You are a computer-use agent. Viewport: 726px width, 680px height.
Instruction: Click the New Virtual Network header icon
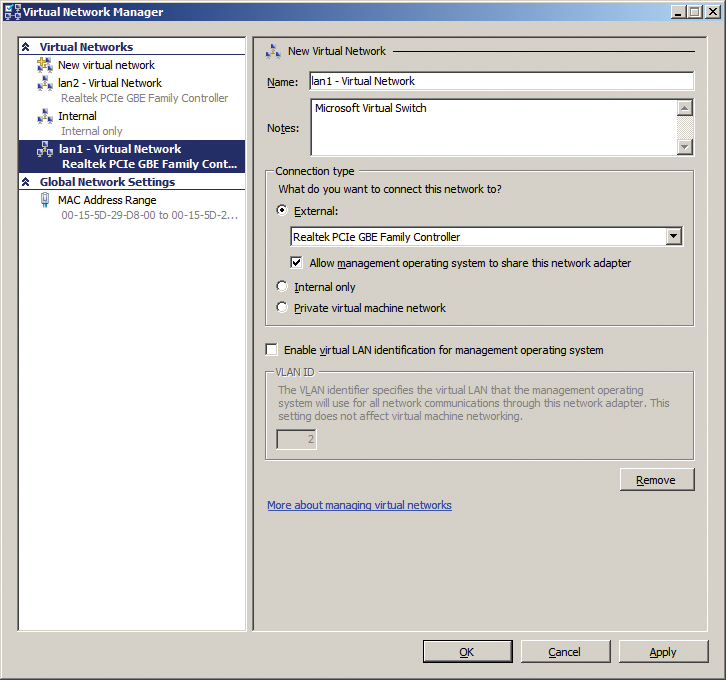point(273,51)
